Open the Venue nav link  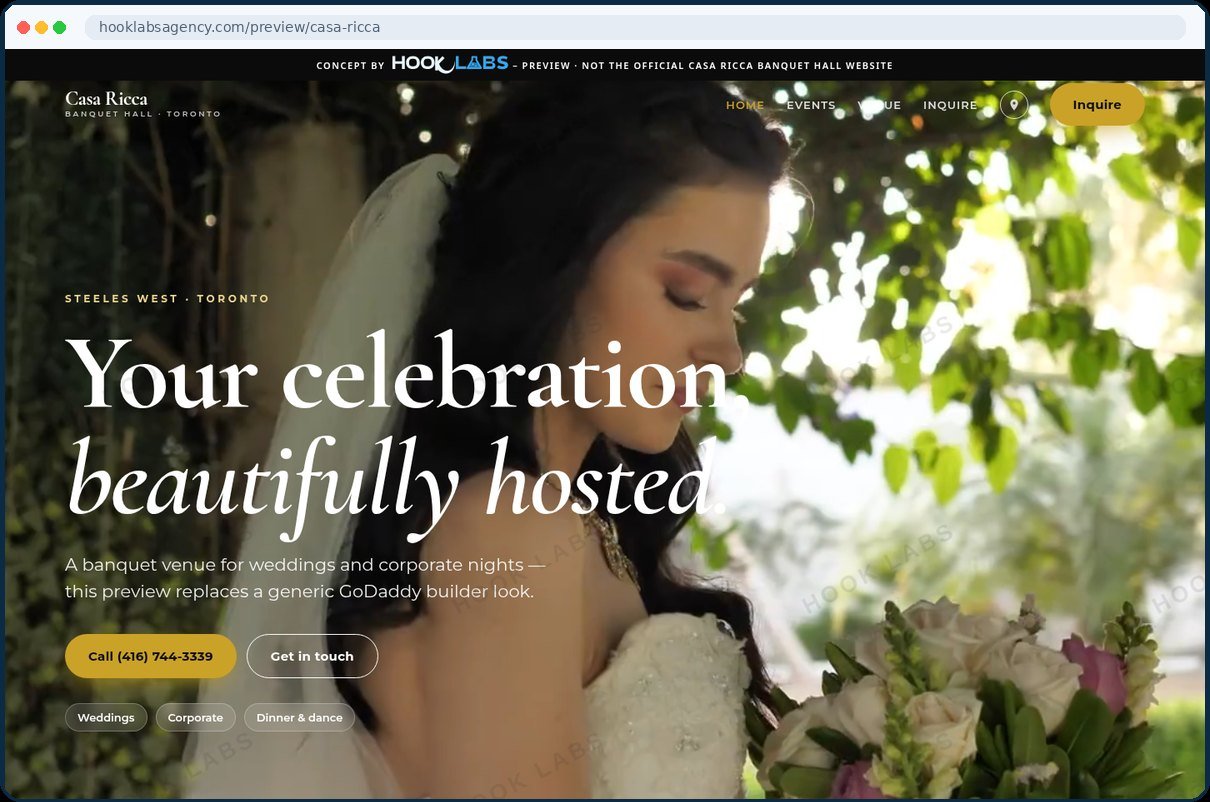click(879, 105)
